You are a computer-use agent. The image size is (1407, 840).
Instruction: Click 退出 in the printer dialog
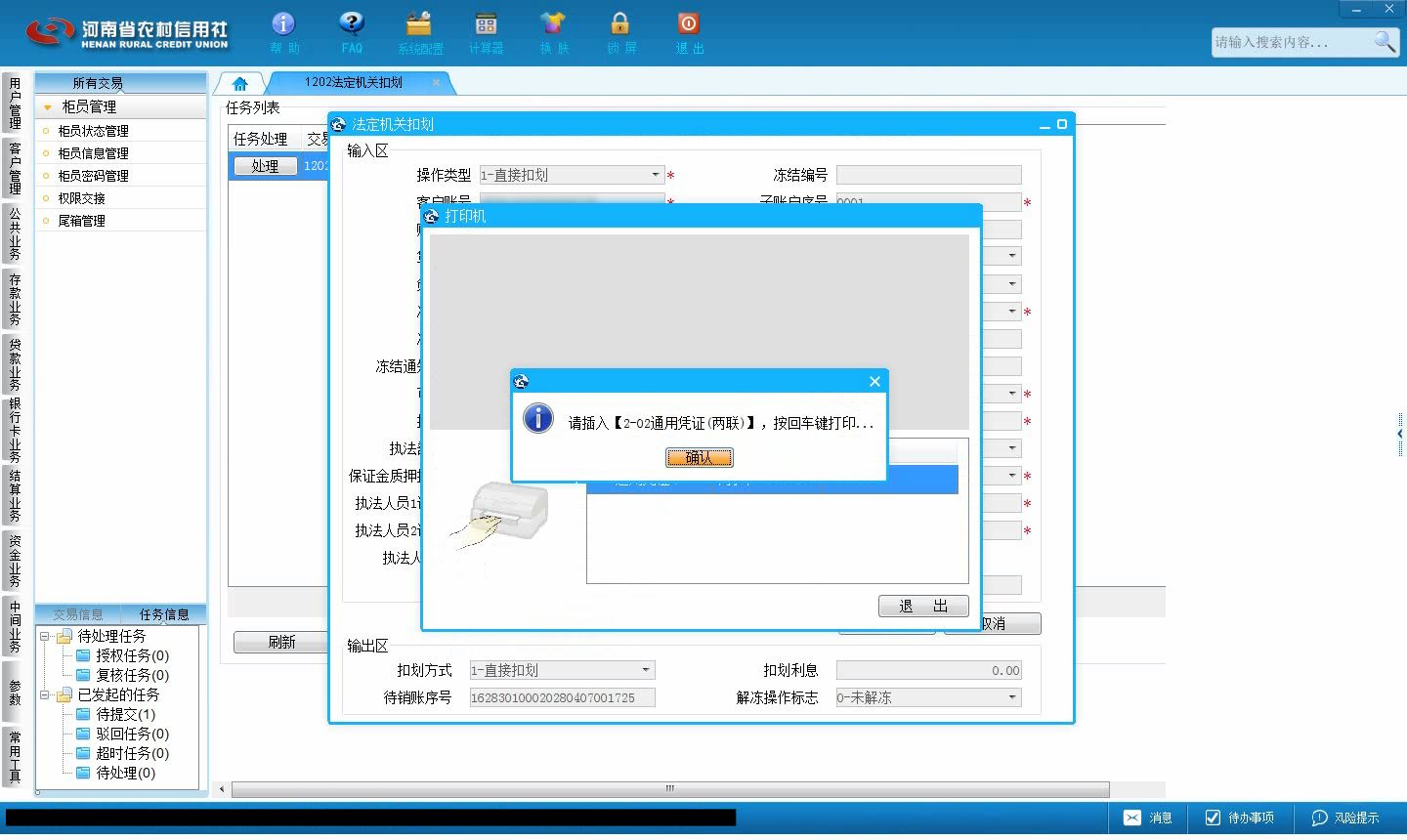tap(923, 606)
